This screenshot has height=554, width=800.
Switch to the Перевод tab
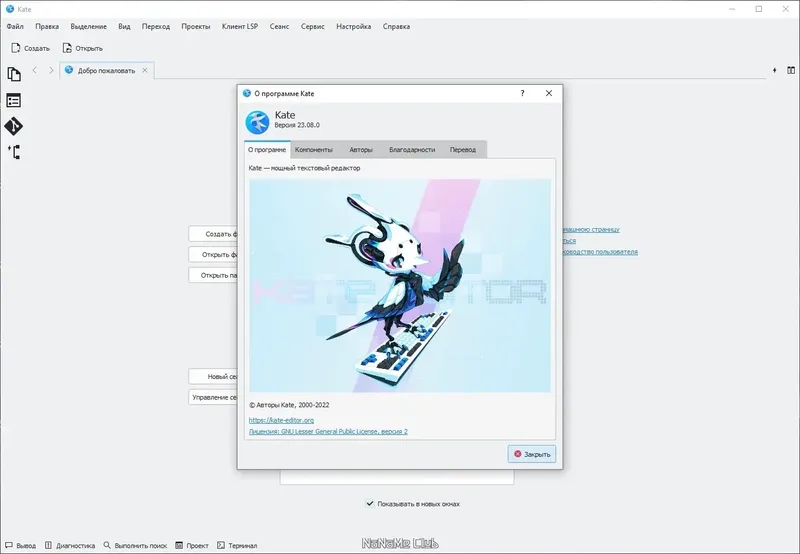[463, 149]
